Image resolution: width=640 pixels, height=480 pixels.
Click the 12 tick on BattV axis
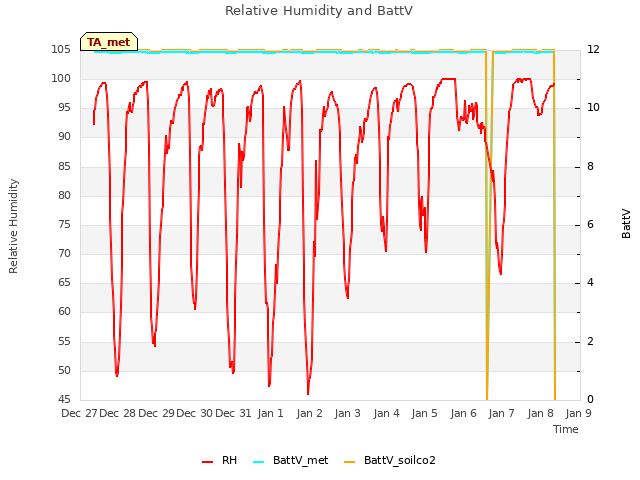pyautogui.click(x=593, y=50)
